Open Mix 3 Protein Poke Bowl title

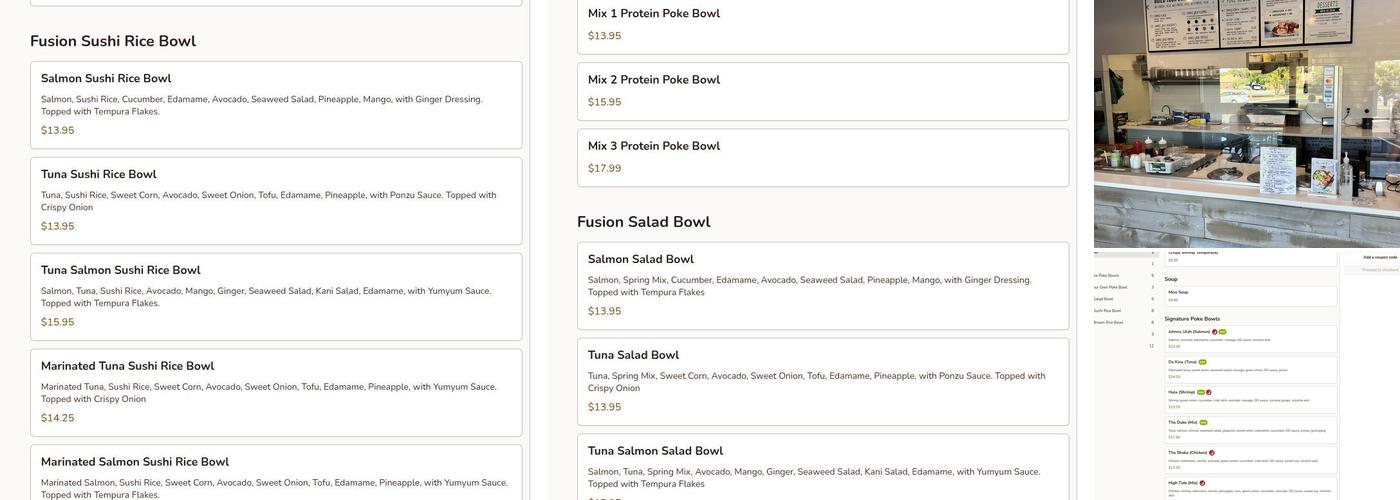(654, 146)
